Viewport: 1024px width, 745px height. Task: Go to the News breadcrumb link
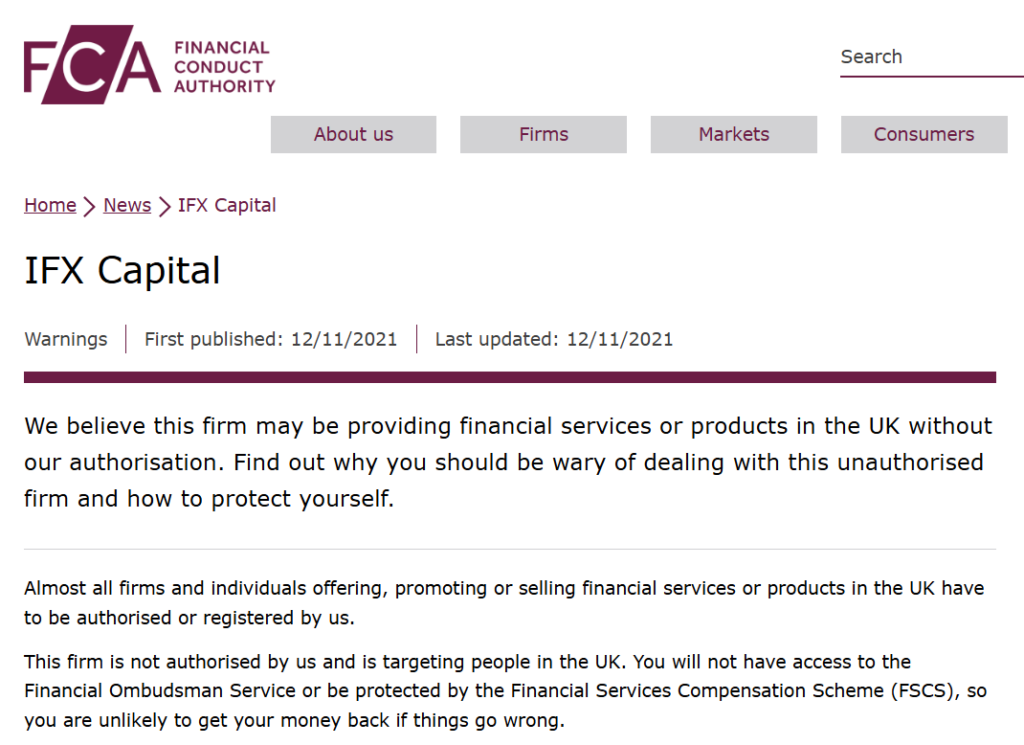pos(127,205)
